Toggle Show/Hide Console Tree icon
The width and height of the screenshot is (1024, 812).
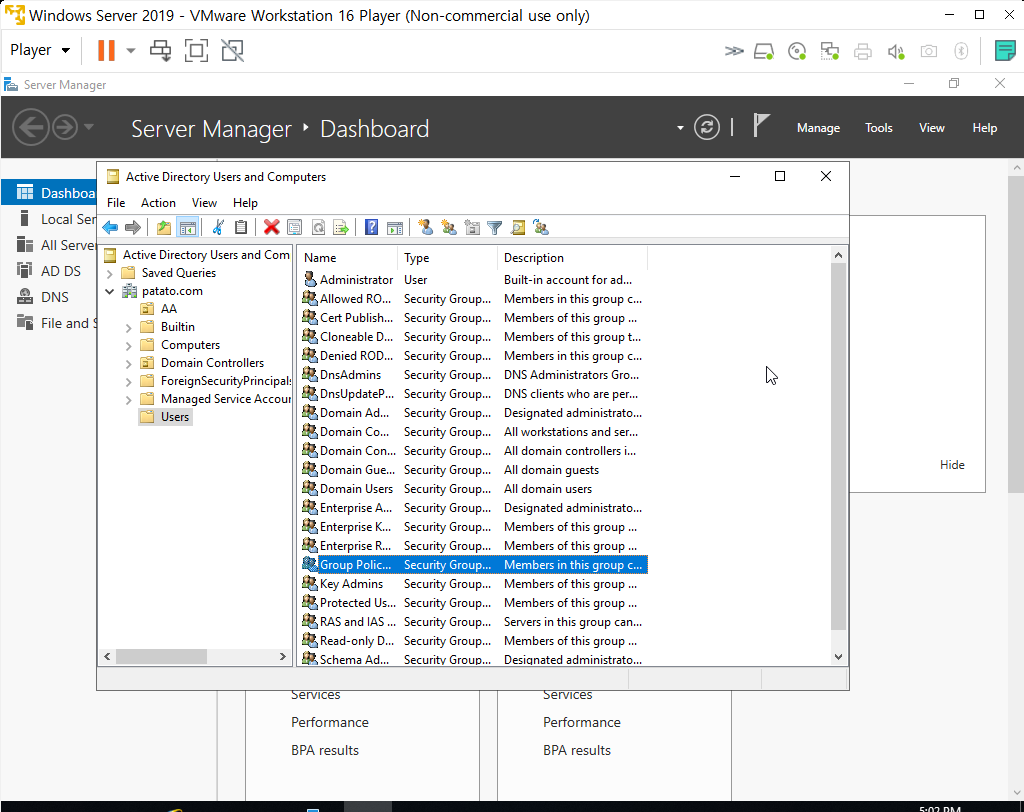tap(187, 227)
